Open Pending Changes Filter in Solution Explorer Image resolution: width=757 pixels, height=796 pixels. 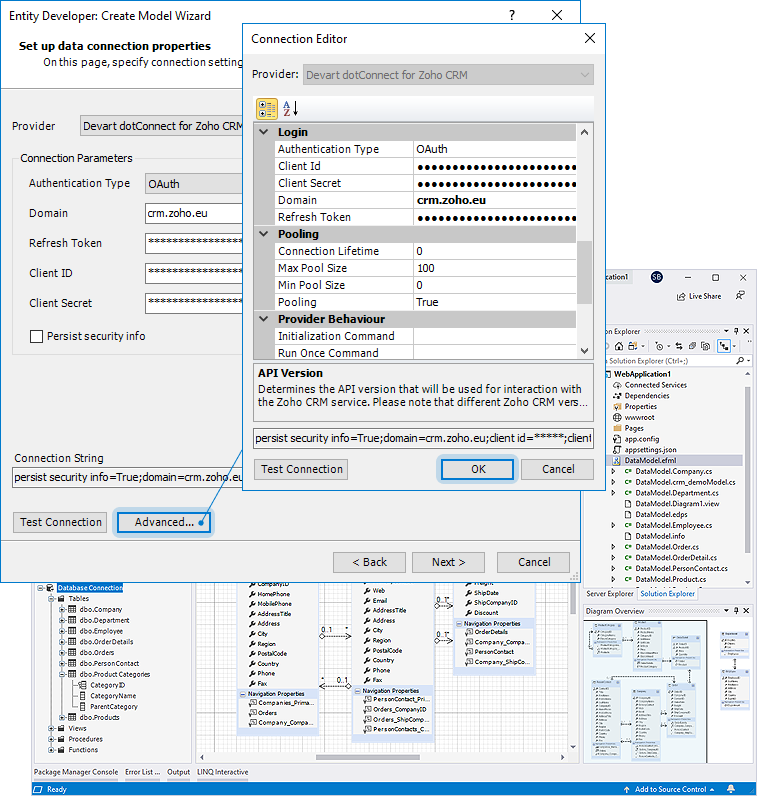pyautogui.click(x=659, y=346)
